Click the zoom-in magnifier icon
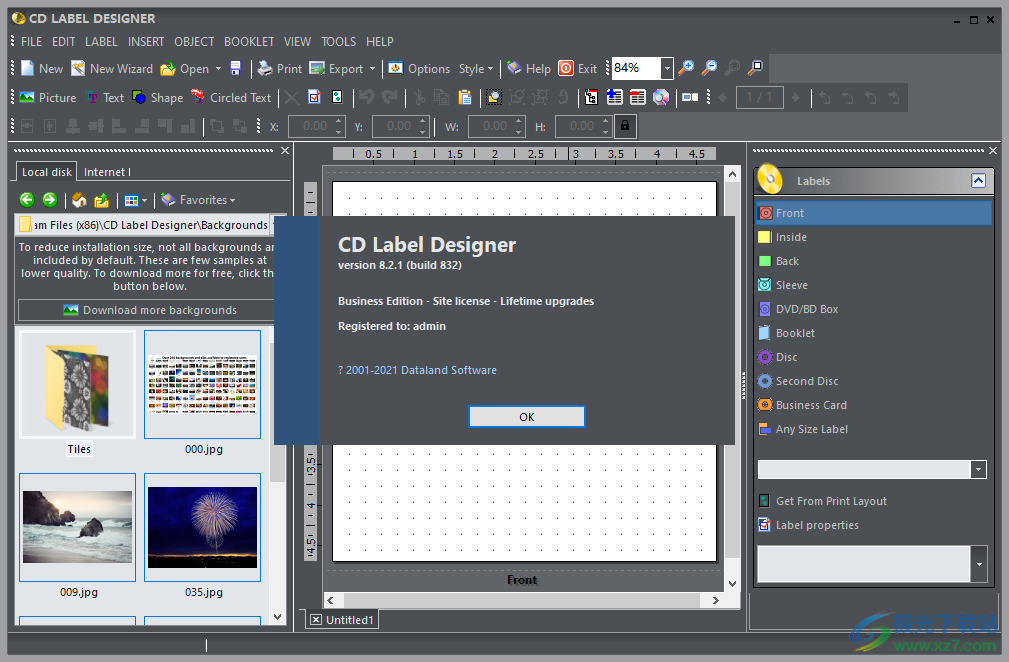 coord(687,68)
